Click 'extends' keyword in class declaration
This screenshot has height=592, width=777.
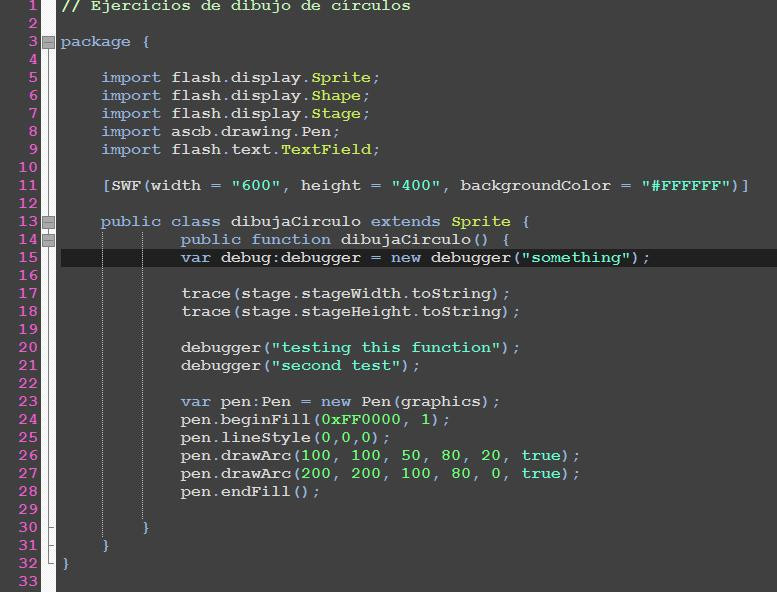coord(405,221)
